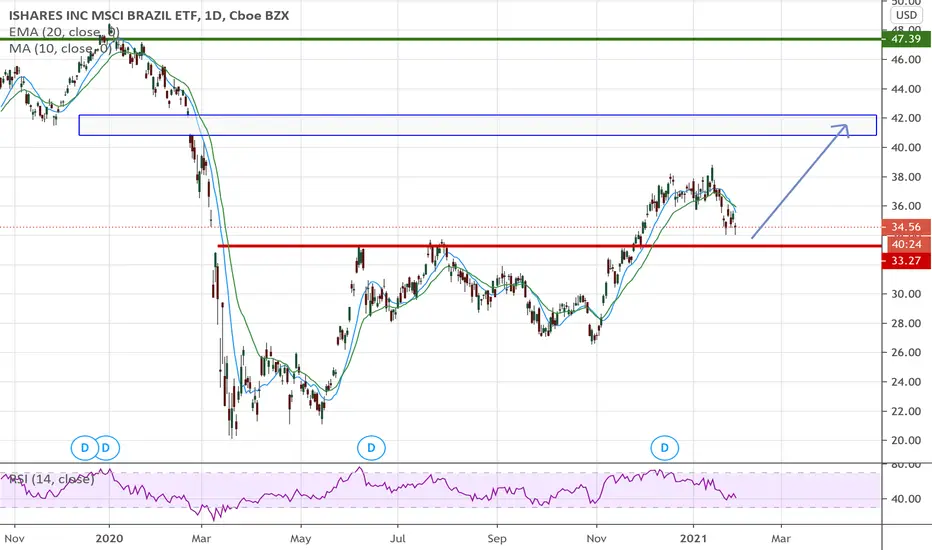932x550 pixels.
Task: Click the RSI pane 40.00 scale value
Action: point(906,499)
